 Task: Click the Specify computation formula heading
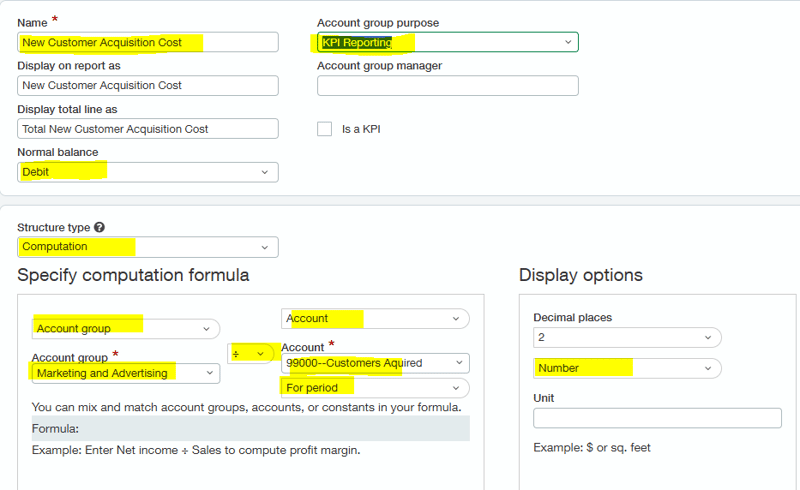tap(133, 275)
